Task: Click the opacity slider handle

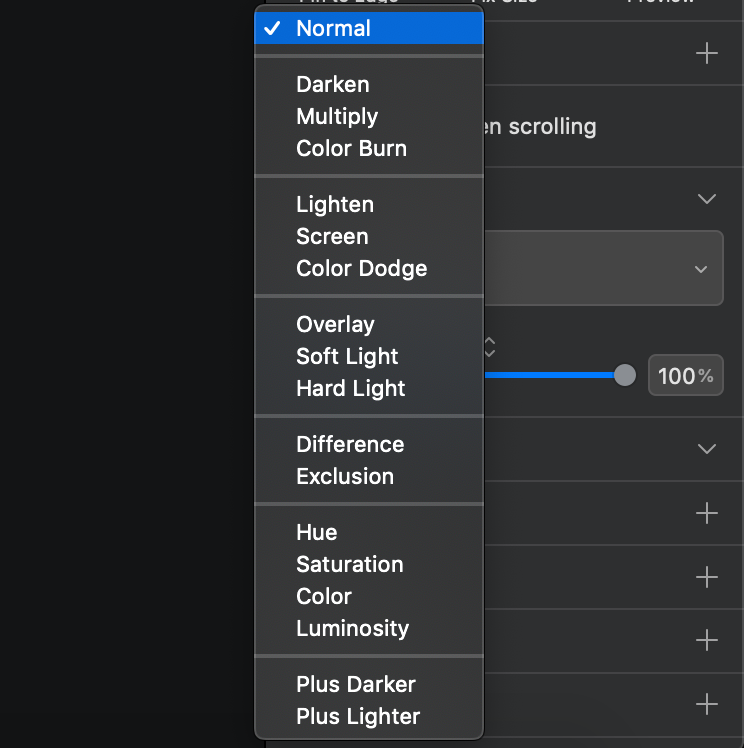Action: (x=625, y=375)
